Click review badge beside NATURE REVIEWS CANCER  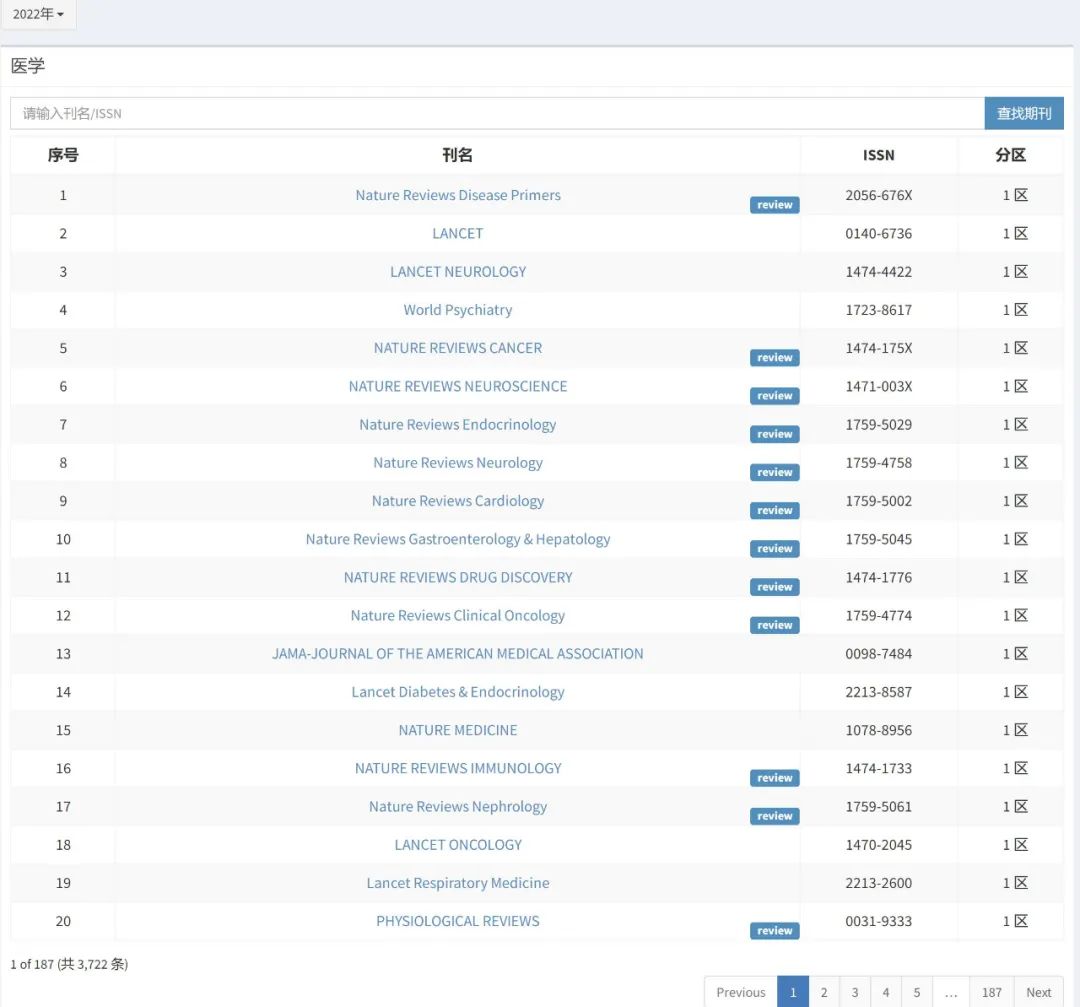[x=774, y=358]
